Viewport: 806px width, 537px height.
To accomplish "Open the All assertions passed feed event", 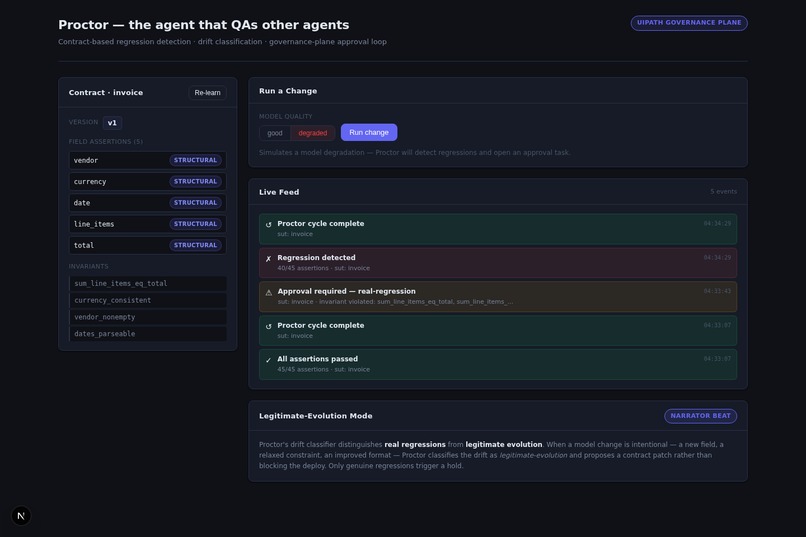I will tap(498, 364).
